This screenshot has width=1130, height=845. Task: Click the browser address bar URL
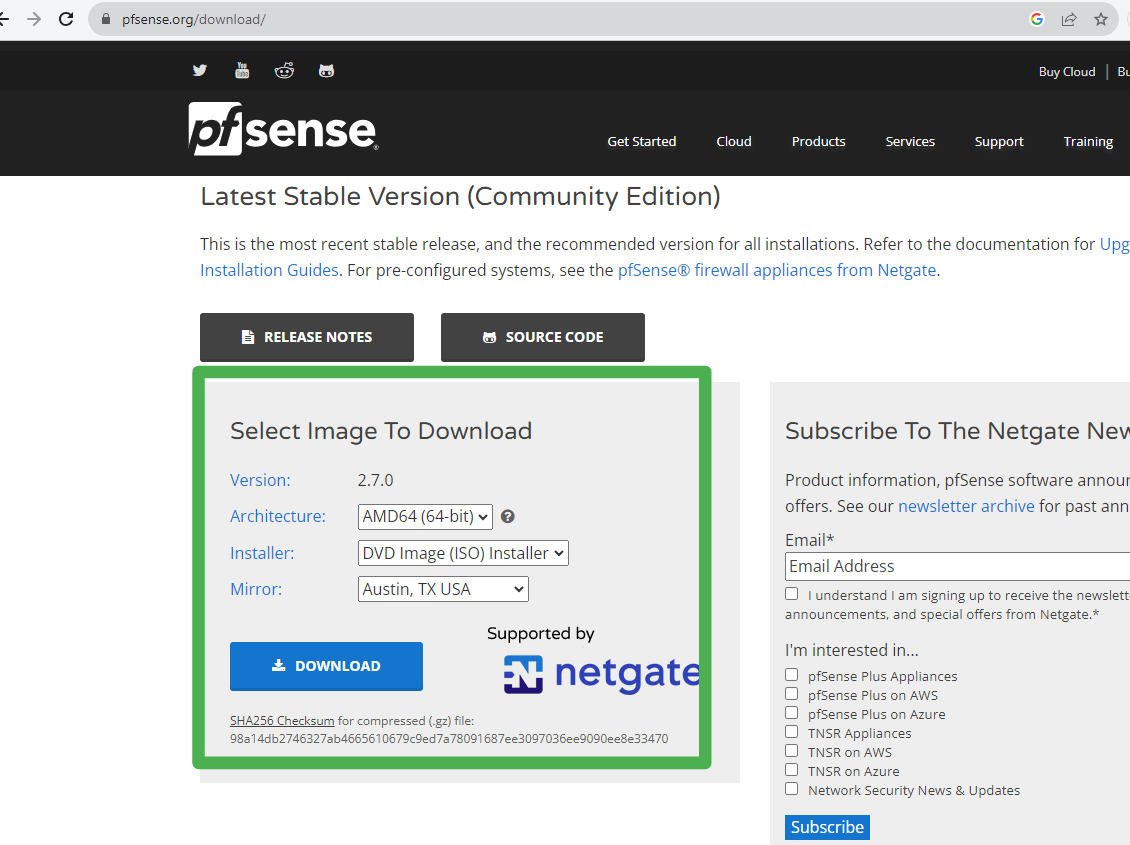tap(194, 19)
